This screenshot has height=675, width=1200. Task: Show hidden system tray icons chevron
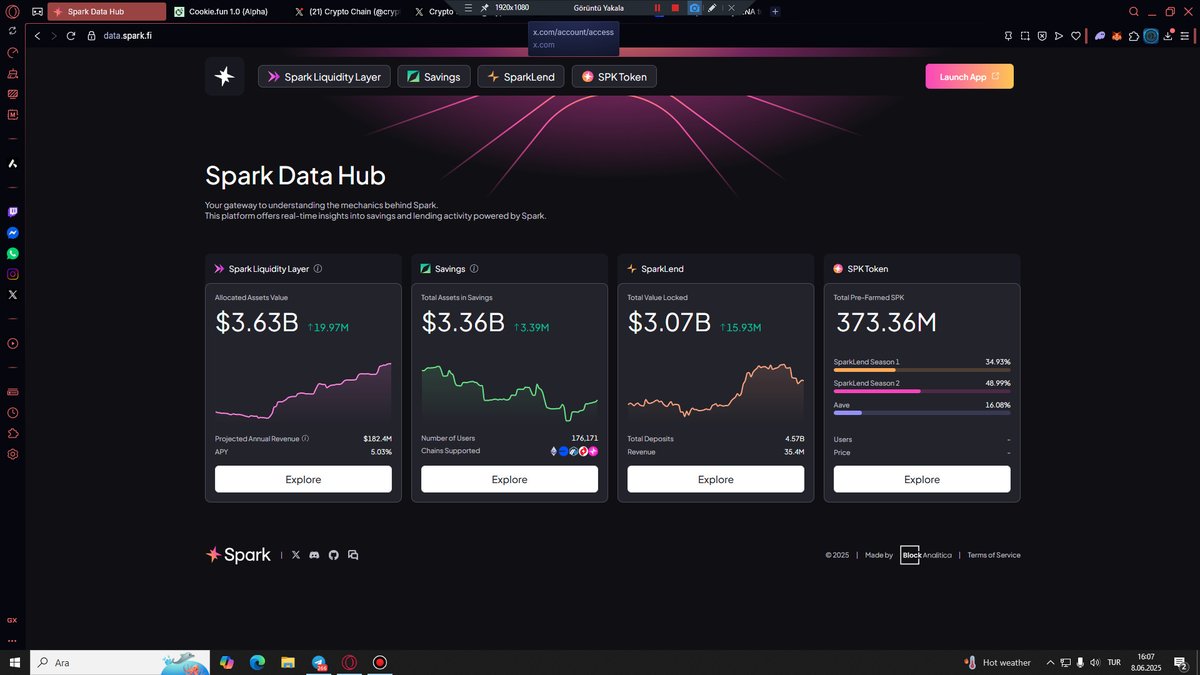(1050, 662)
